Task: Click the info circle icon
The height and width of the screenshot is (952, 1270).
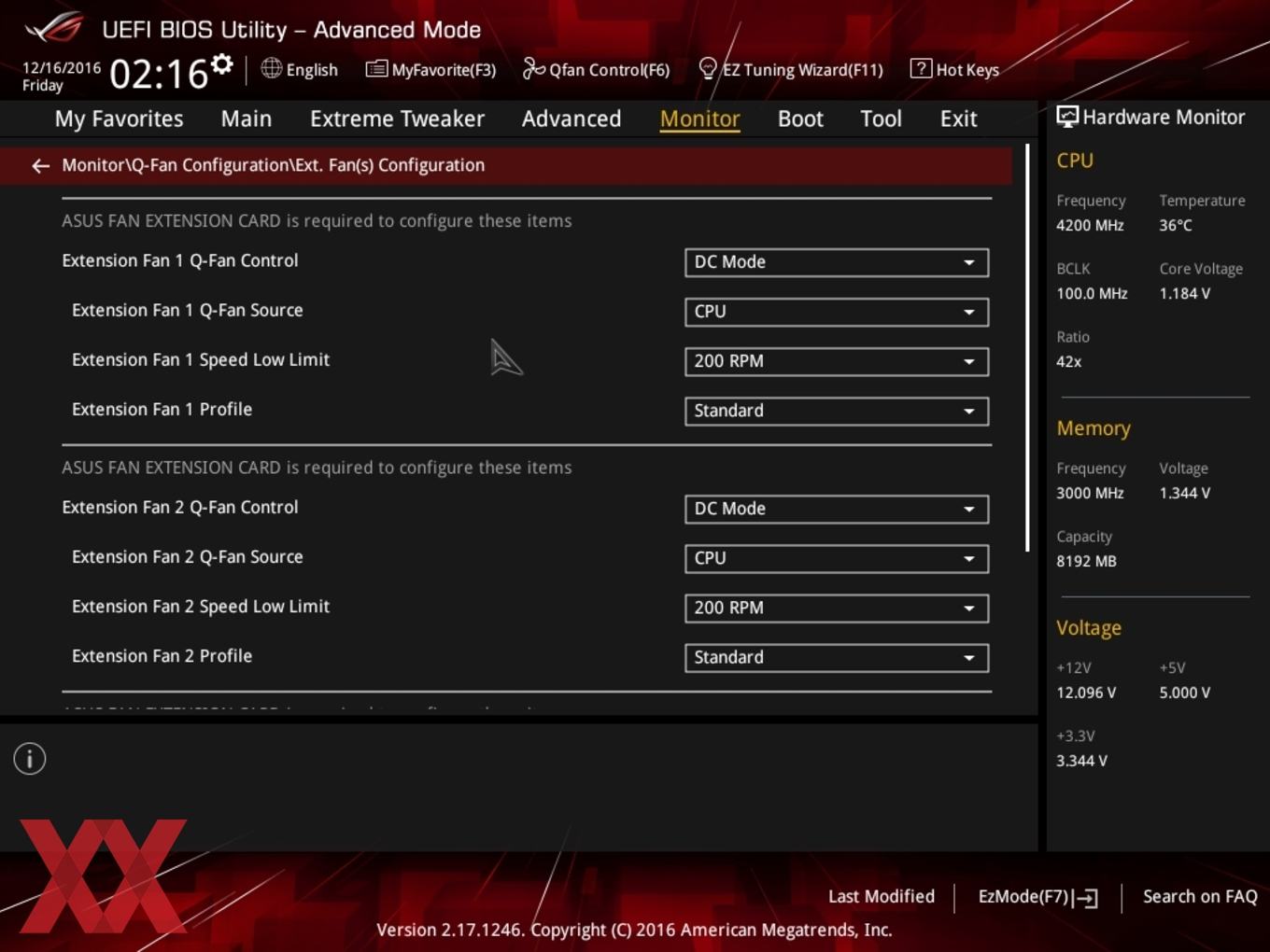Action: pyautogui.click(x=30, y=759)
